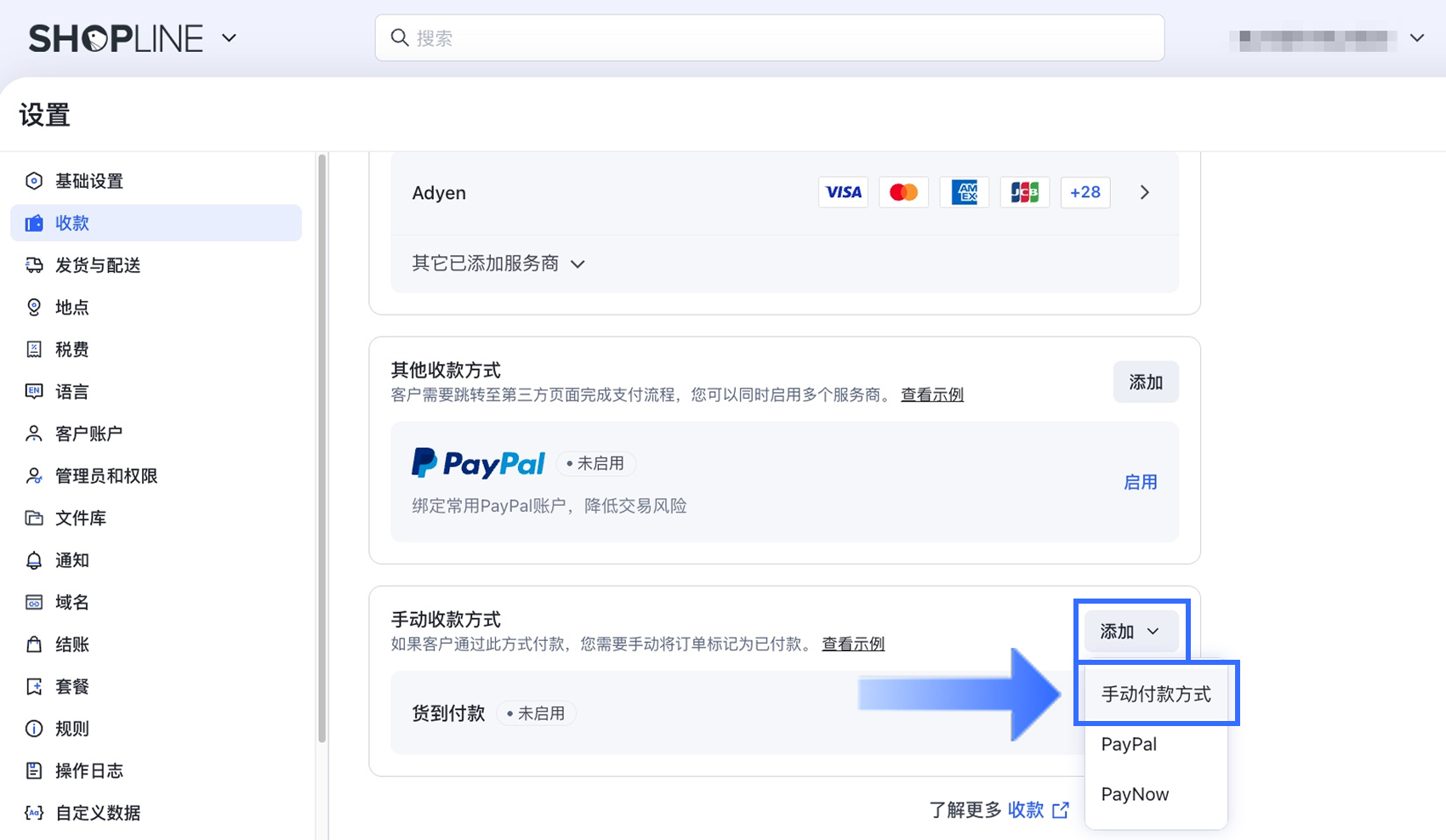Click the 未启用 status badge beside 货到付款

coord(536,713)
